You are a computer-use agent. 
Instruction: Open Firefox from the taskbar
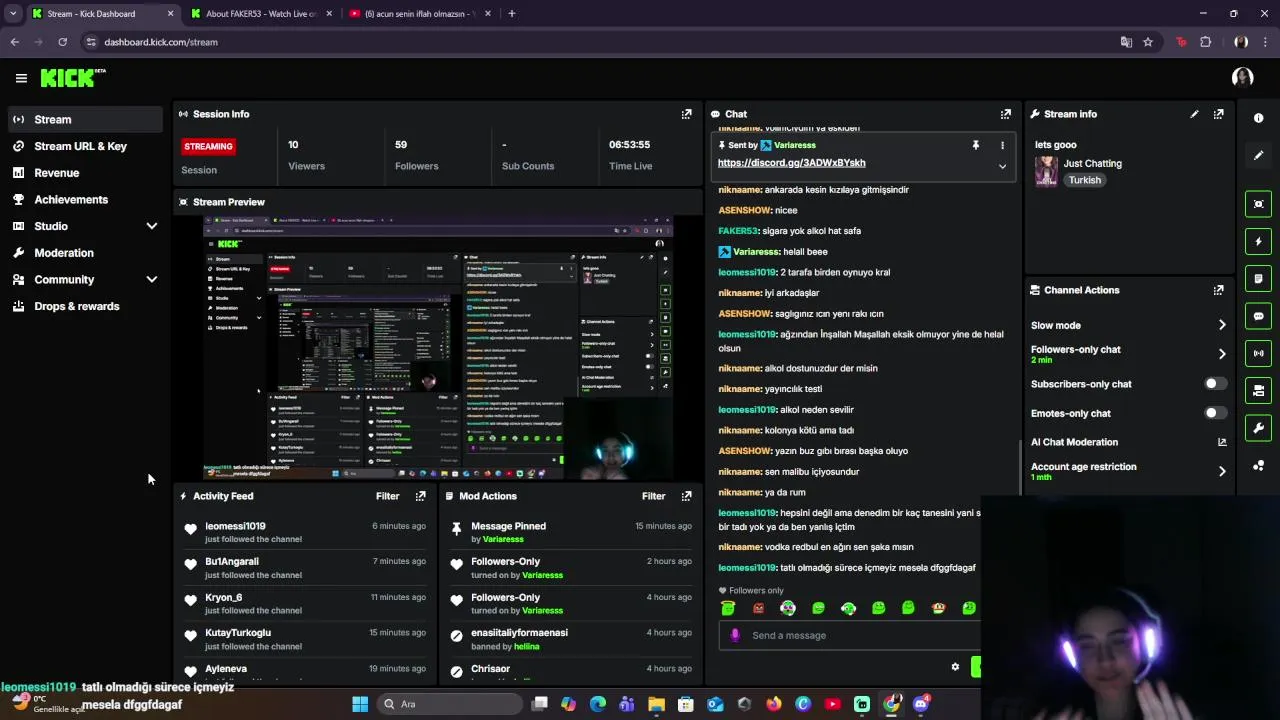774,704
